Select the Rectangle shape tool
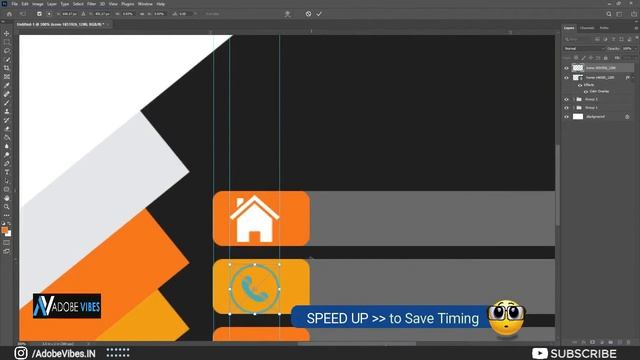The width and height of the screenshot is (640, 360). pyautogui.click(x=7, y=189)
